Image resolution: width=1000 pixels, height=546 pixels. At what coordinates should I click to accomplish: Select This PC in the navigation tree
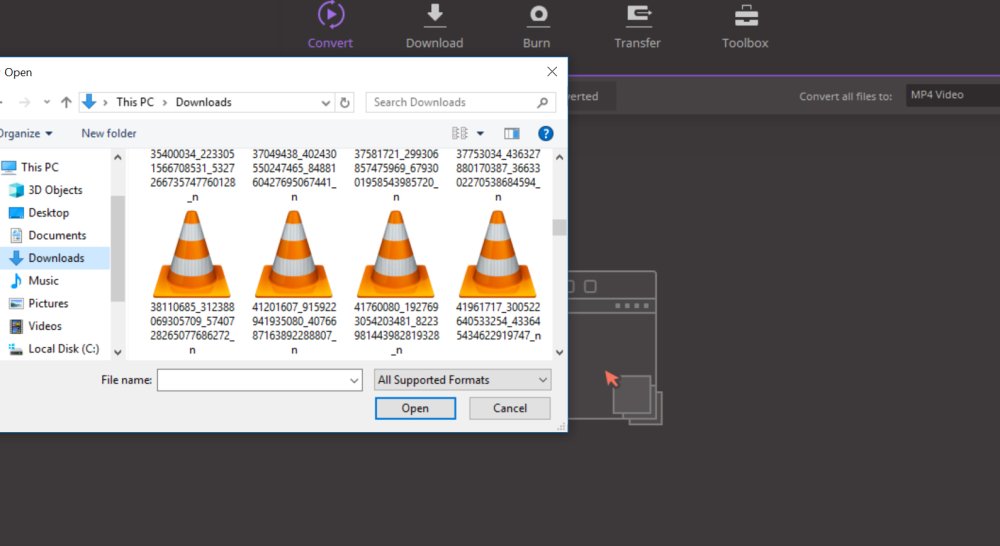point(40,167)
